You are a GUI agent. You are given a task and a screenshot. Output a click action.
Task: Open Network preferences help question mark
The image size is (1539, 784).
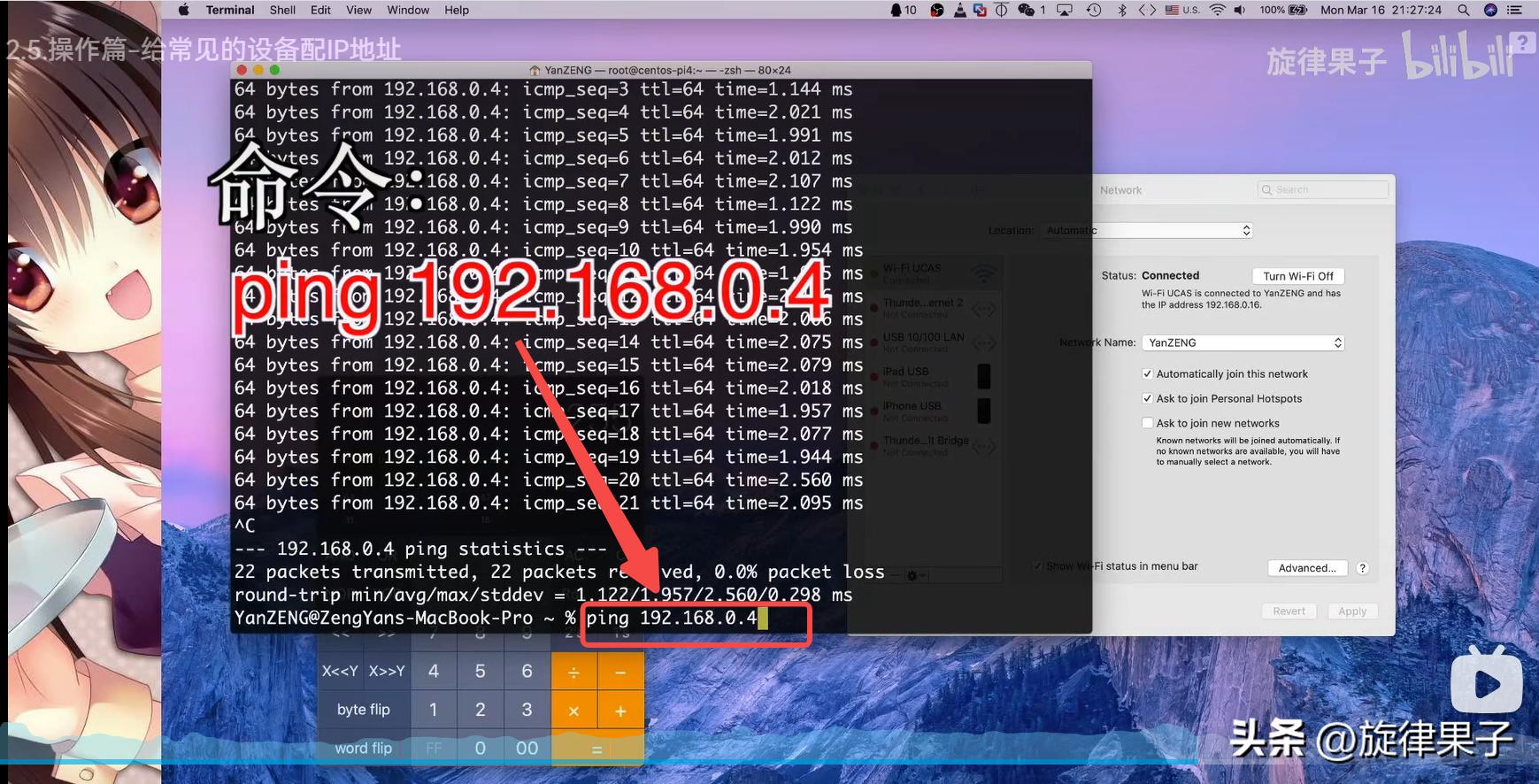tap(1363, 568)
